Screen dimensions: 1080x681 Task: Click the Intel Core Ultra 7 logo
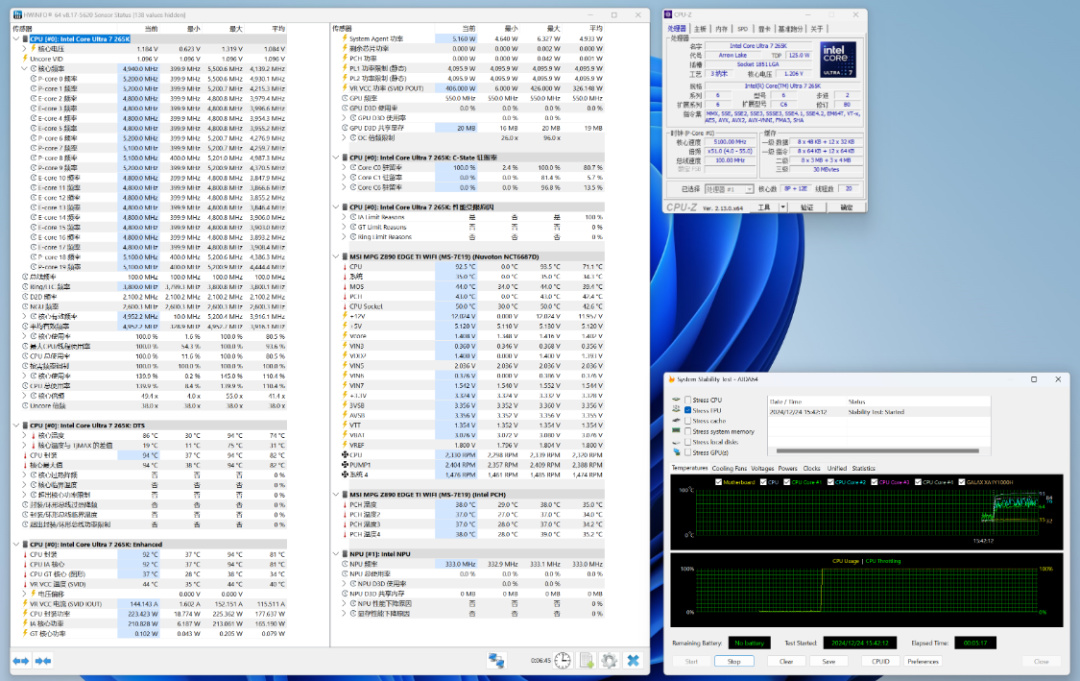click(x=837, y=60)
